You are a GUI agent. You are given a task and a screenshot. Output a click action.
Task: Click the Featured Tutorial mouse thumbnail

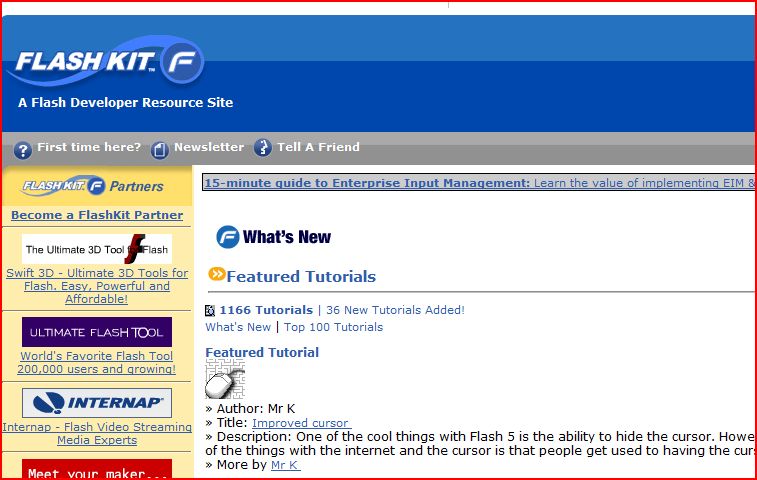225,379
